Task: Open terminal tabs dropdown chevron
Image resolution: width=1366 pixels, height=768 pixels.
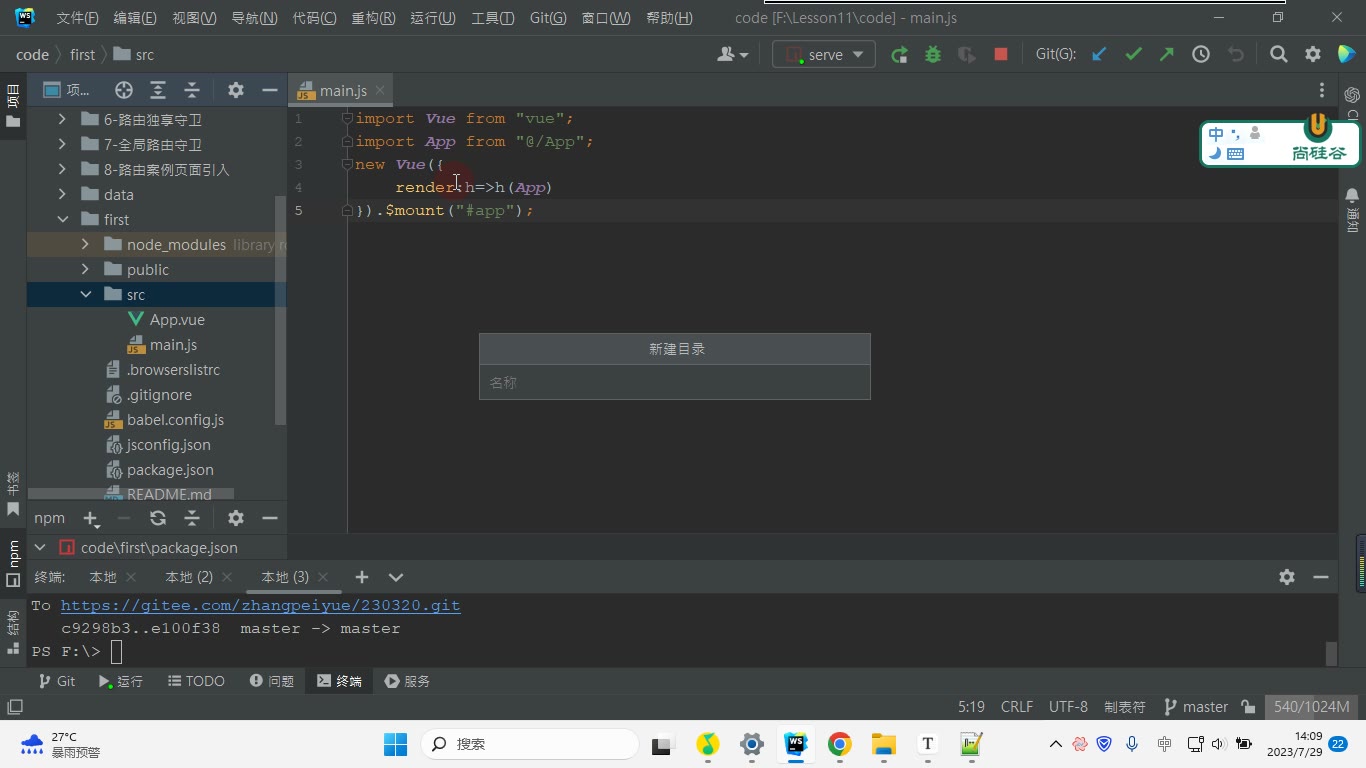Action: [x=396, y=577]
